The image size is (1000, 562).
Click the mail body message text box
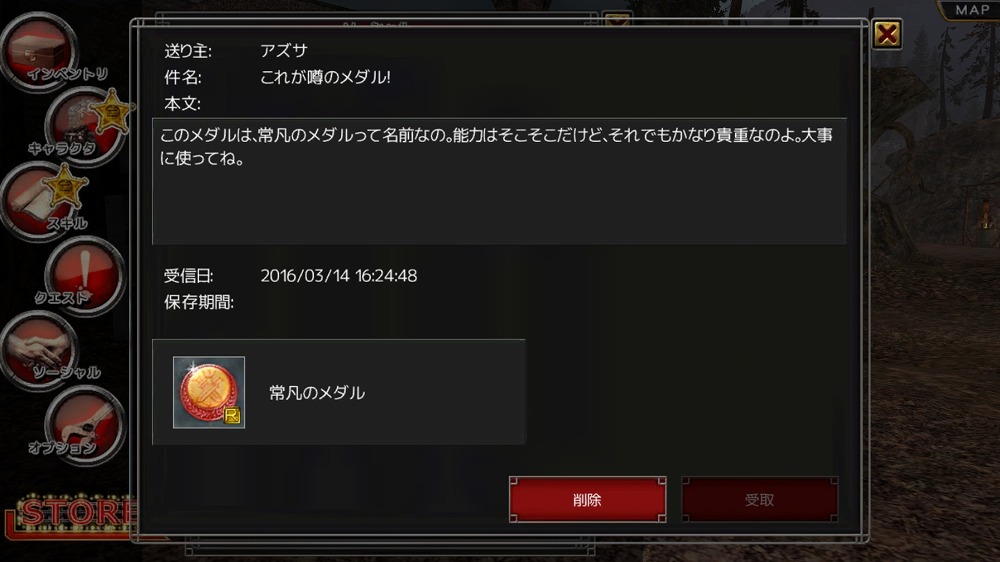pyautogui.click(x=499, y=181)
